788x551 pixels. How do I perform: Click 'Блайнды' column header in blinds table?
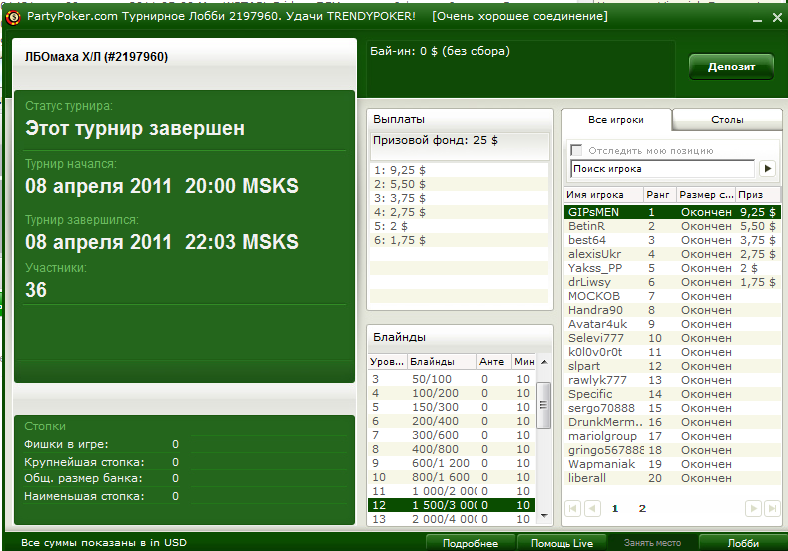[x=441, y=361]
